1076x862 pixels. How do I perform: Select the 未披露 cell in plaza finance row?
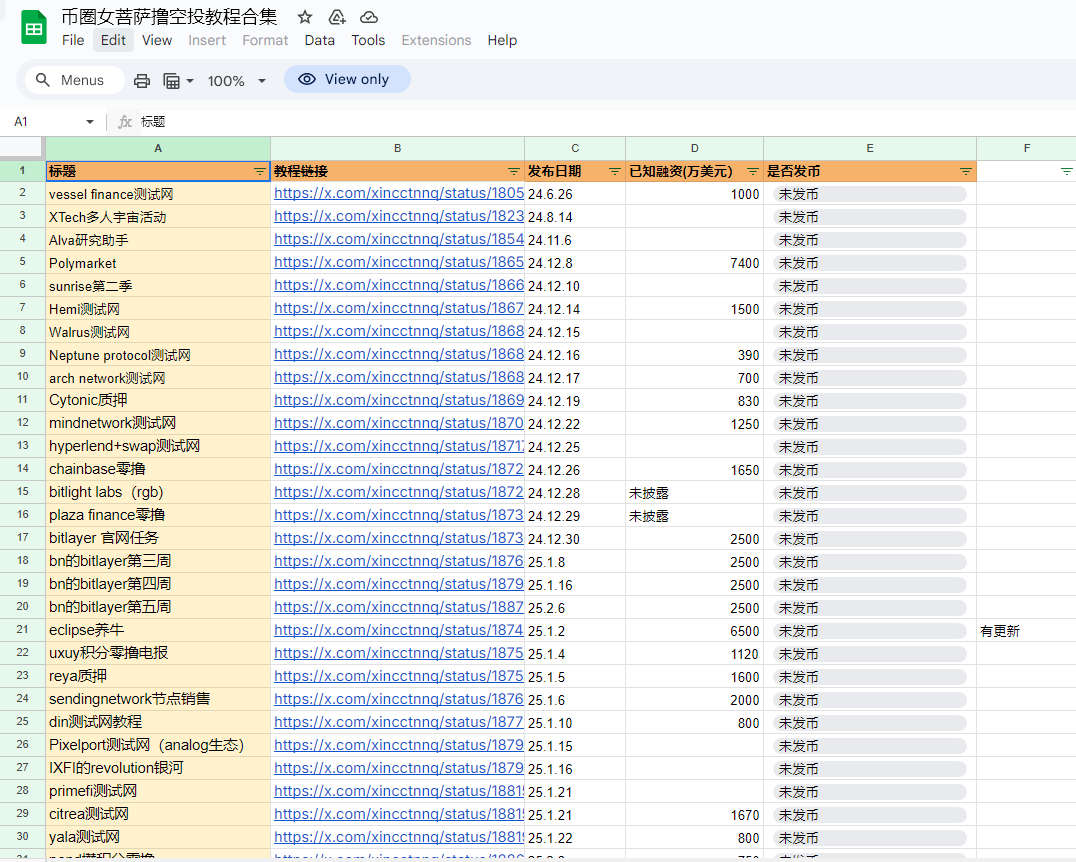point(694,515)
